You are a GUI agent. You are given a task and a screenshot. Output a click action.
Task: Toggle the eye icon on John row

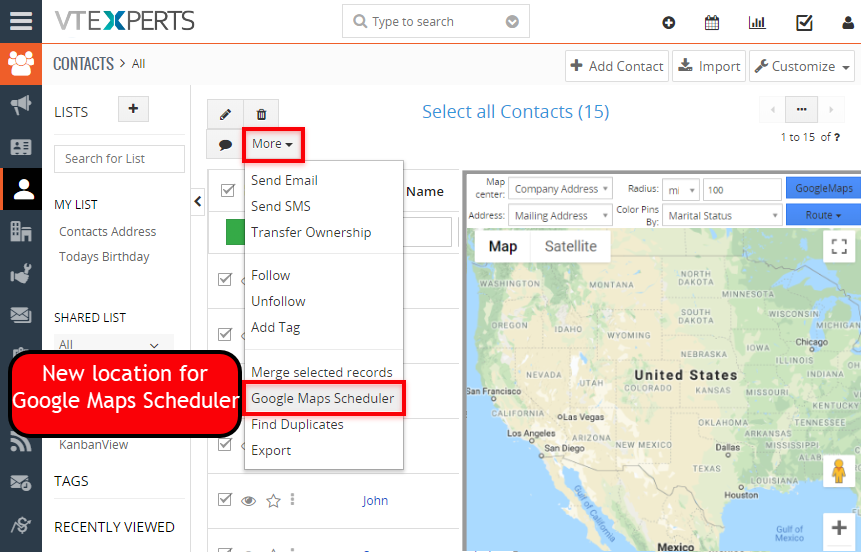click(x=249, y=500)
